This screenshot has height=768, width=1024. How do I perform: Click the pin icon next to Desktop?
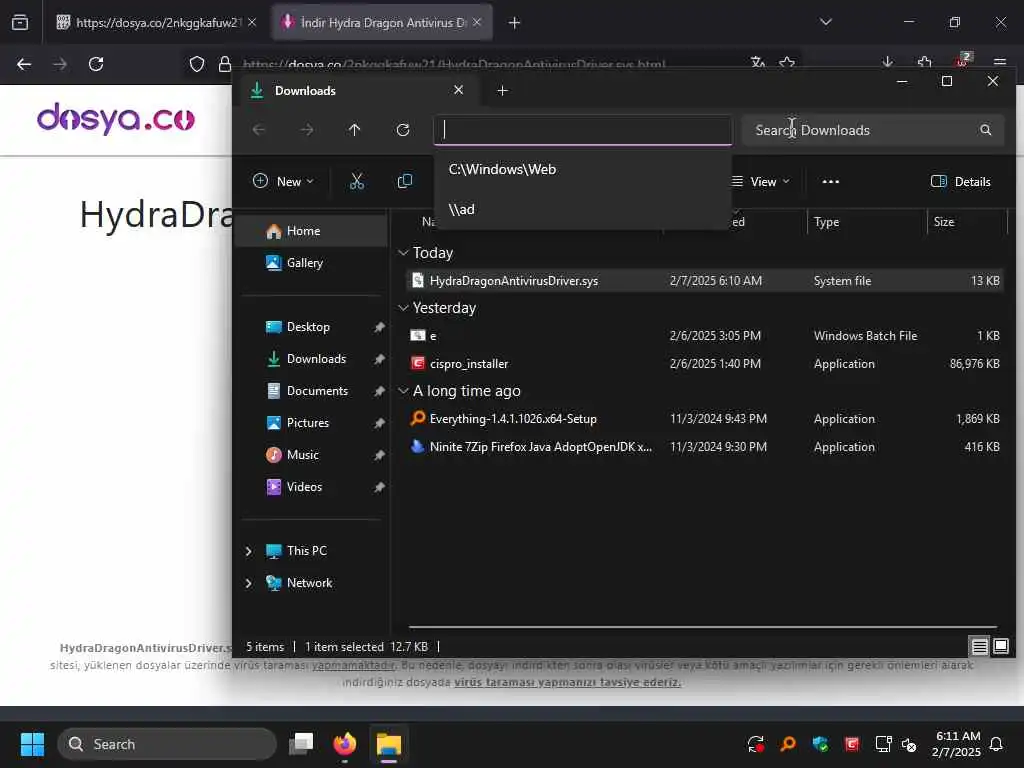[379, 327]
